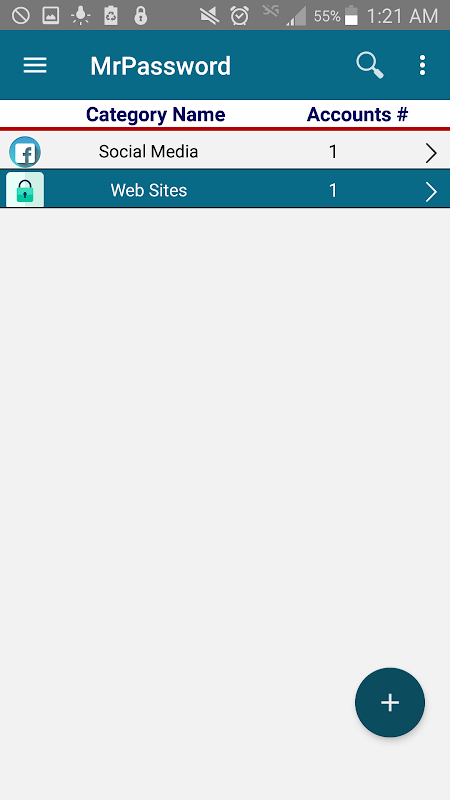Tap the magnifier search icon
Screen dimensions: 450x800
369,65
